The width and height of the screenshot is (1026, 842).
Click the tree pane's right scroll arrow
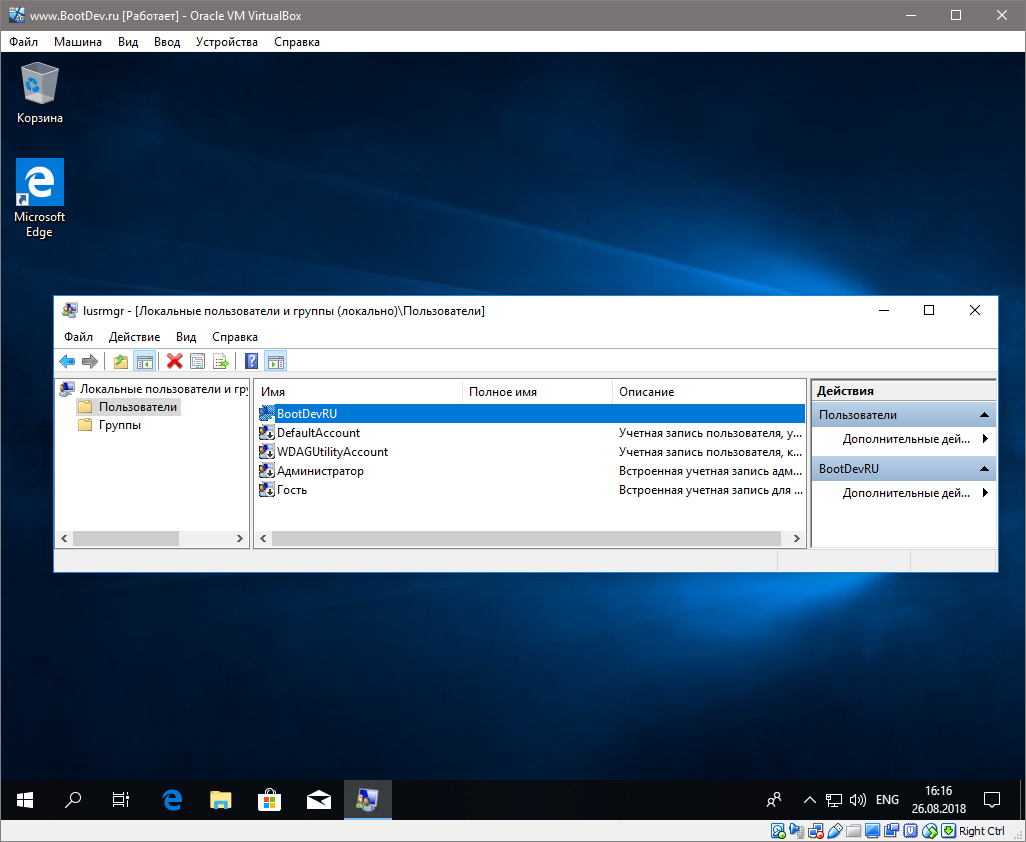coord(239,538)
